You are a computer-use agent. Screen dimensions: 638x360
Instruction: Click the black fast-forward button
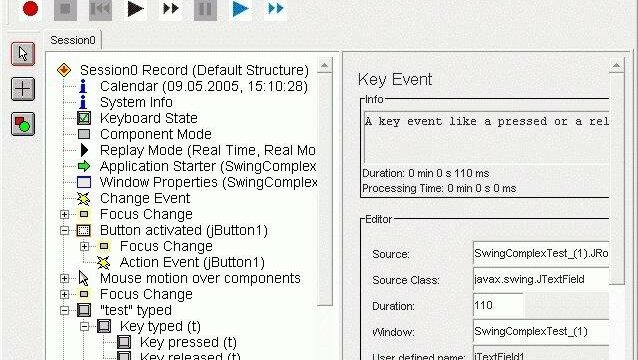170,9
